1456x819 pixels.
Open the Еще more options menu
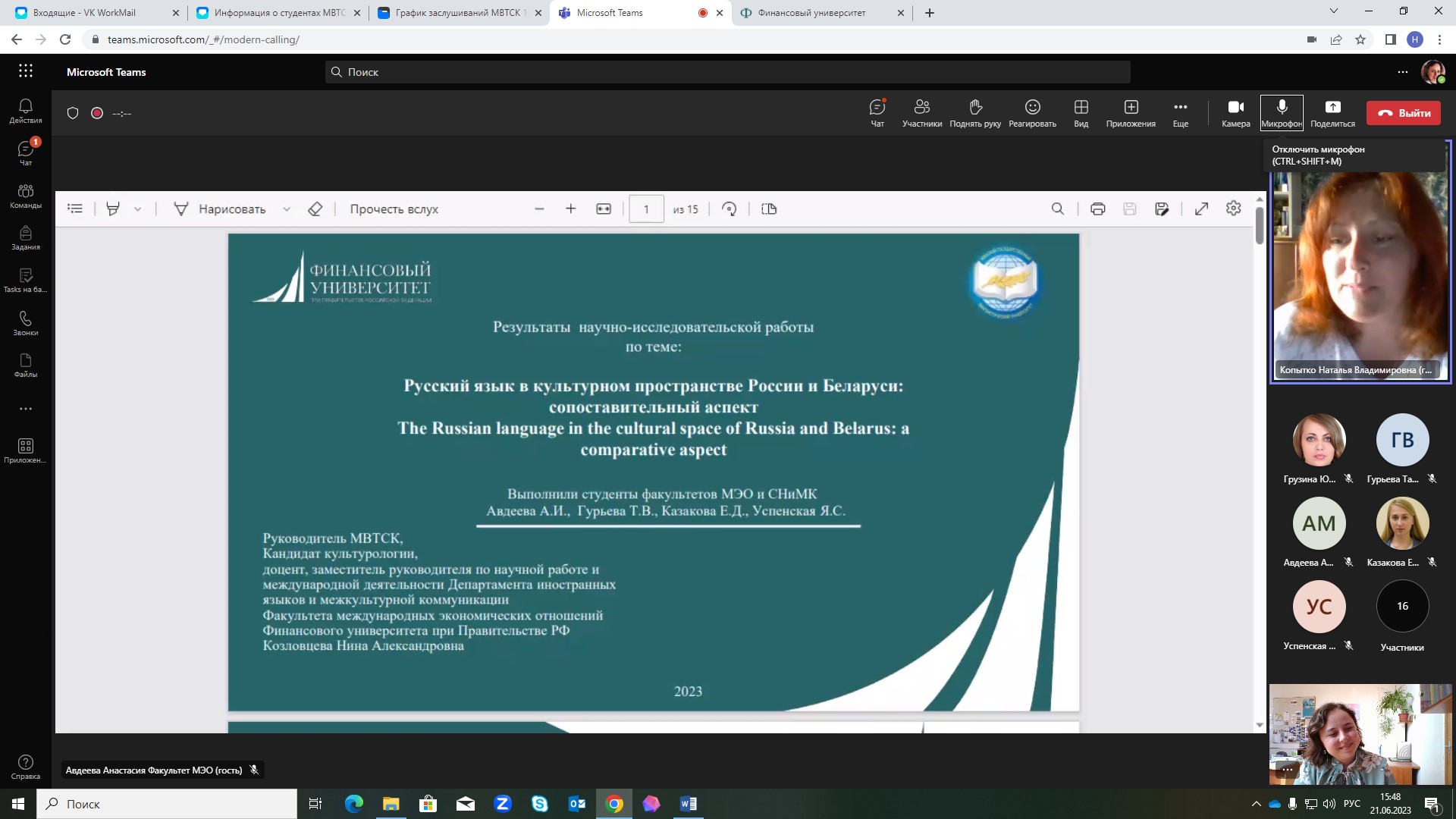(1180, 112)
